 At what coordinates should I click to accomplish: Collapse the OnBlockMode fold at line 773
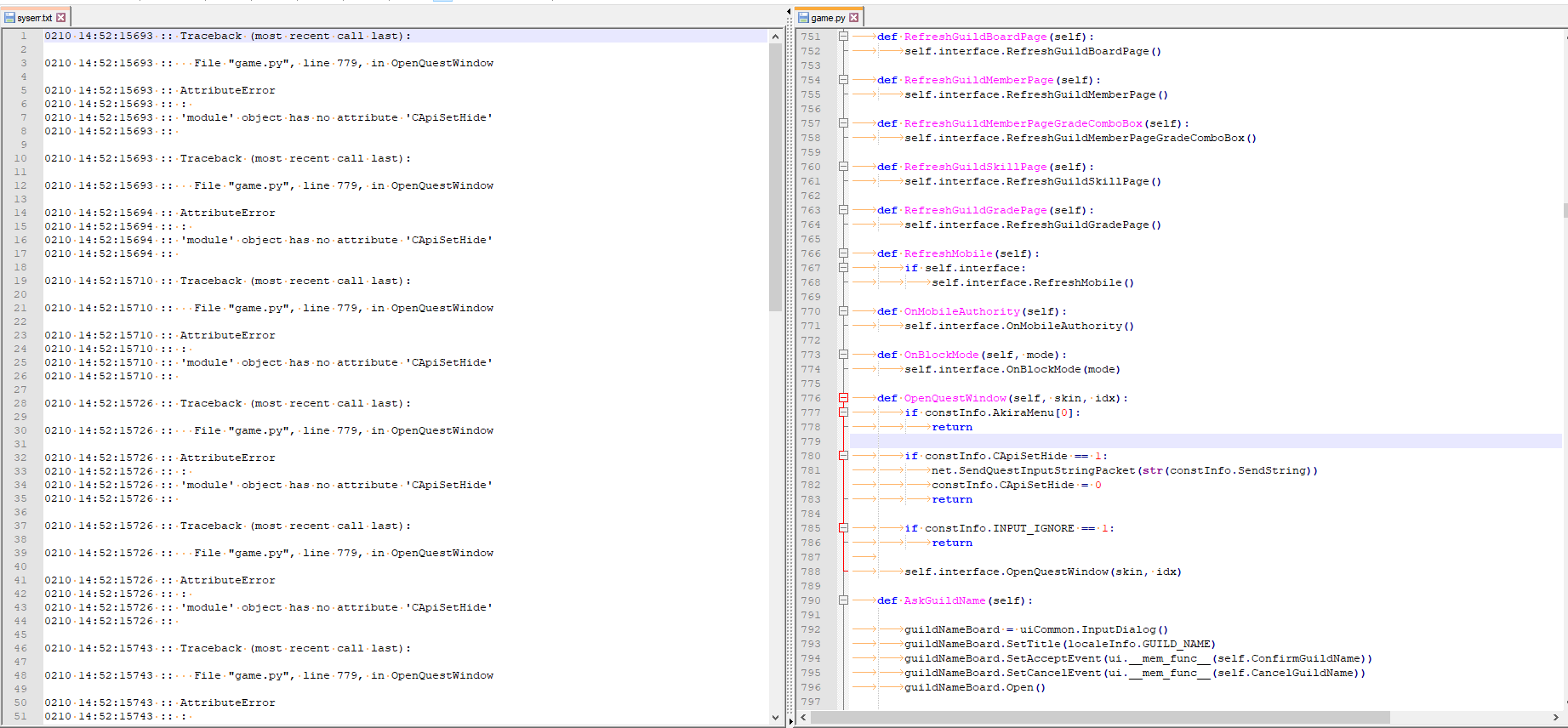tap(843, 355)
